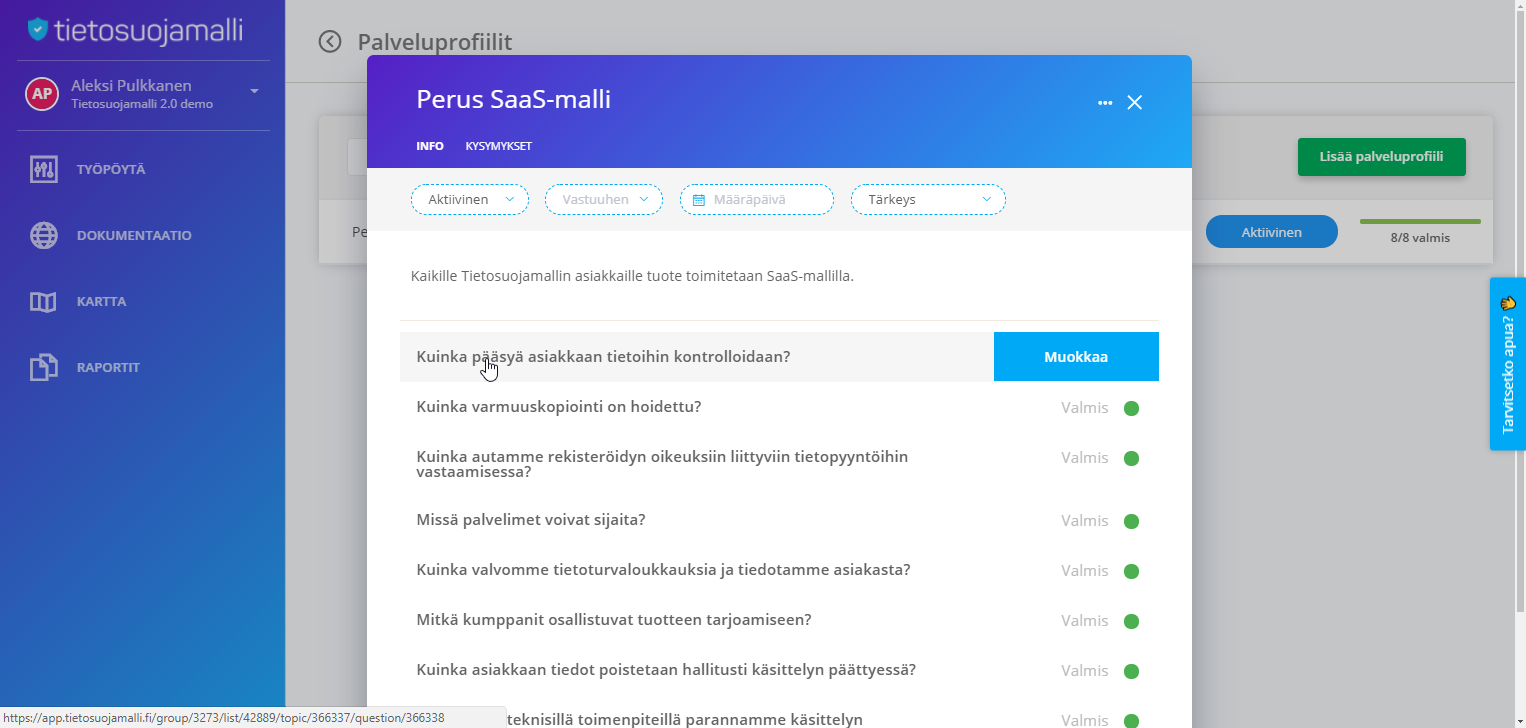1526x728 pixels.
Task: Close the Perus SaaS-malli dialog
Action: point(1134,102)
